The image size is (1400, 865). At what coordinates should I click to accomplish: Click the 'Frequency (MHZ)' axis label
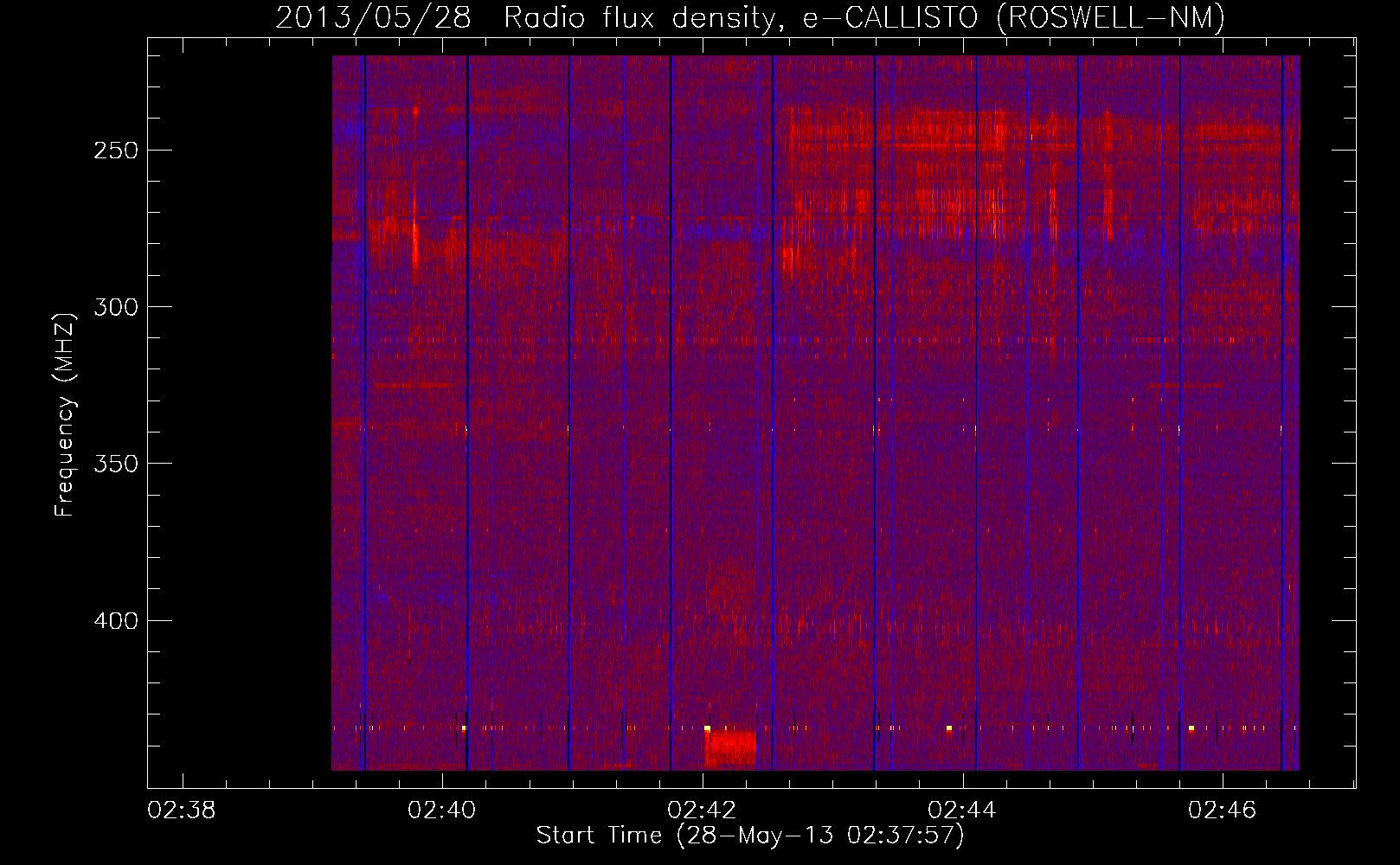click(65, 414)
